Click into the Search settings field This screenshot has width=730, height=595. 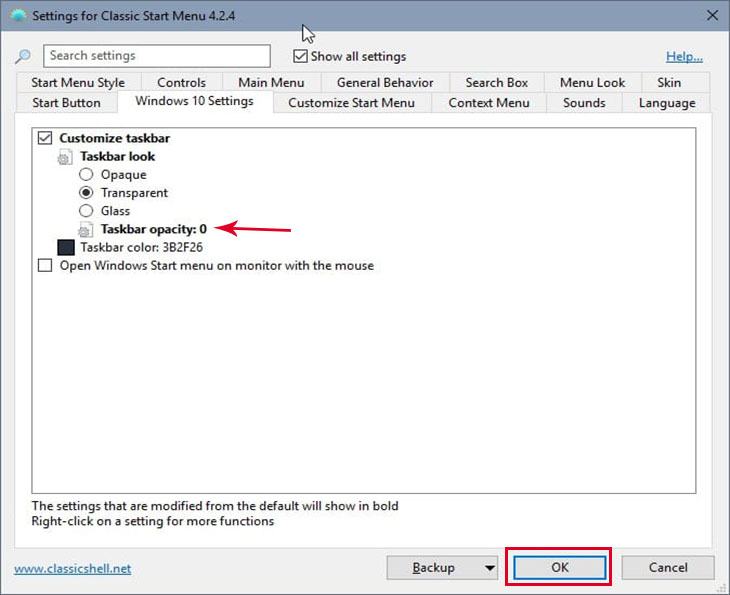pyautogui.click(x=157, y=56)
